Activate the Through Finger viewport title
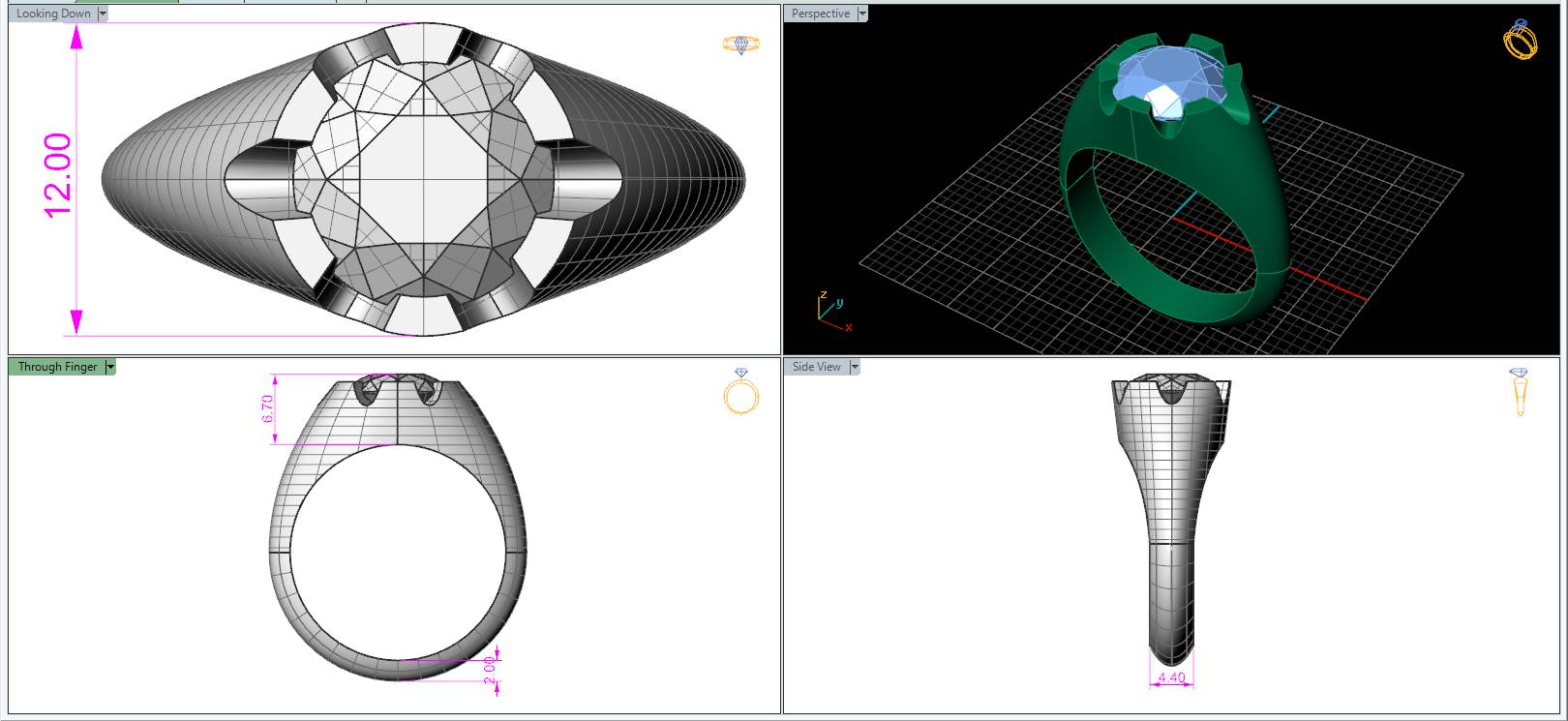The image size is (1568, 721). pyautogui.click(x=57, y=367)
